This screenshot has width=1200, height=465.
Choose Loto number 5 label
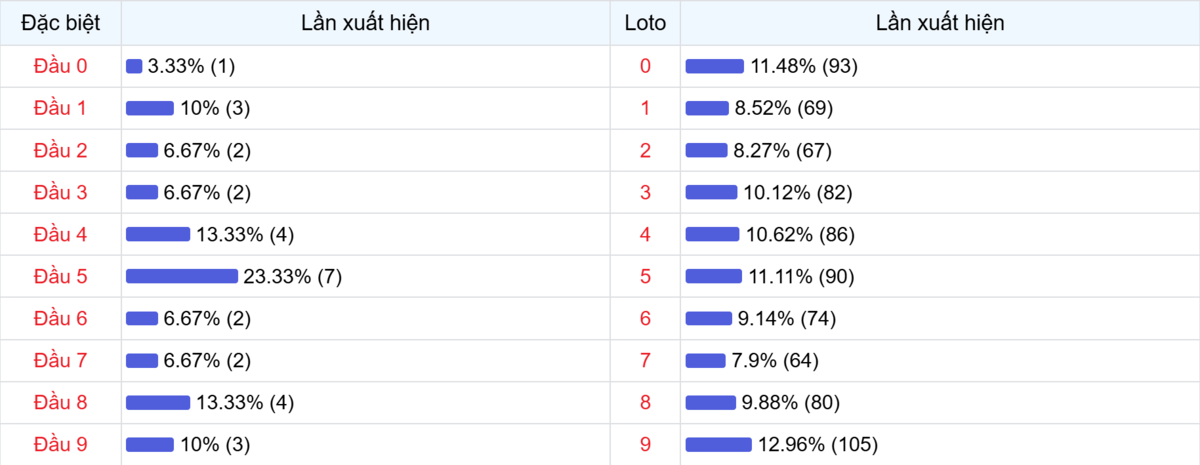pos(645,277)
